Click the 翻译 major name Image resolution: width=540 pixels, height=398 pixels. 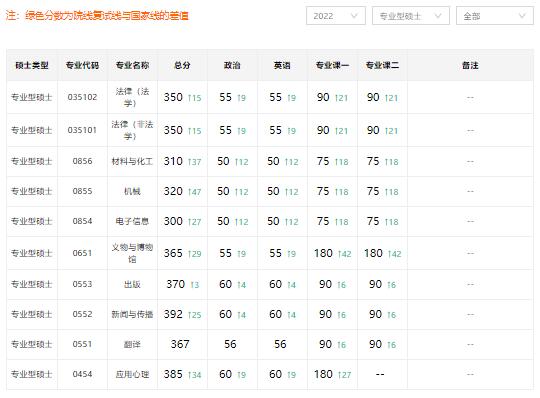(132, 344)
